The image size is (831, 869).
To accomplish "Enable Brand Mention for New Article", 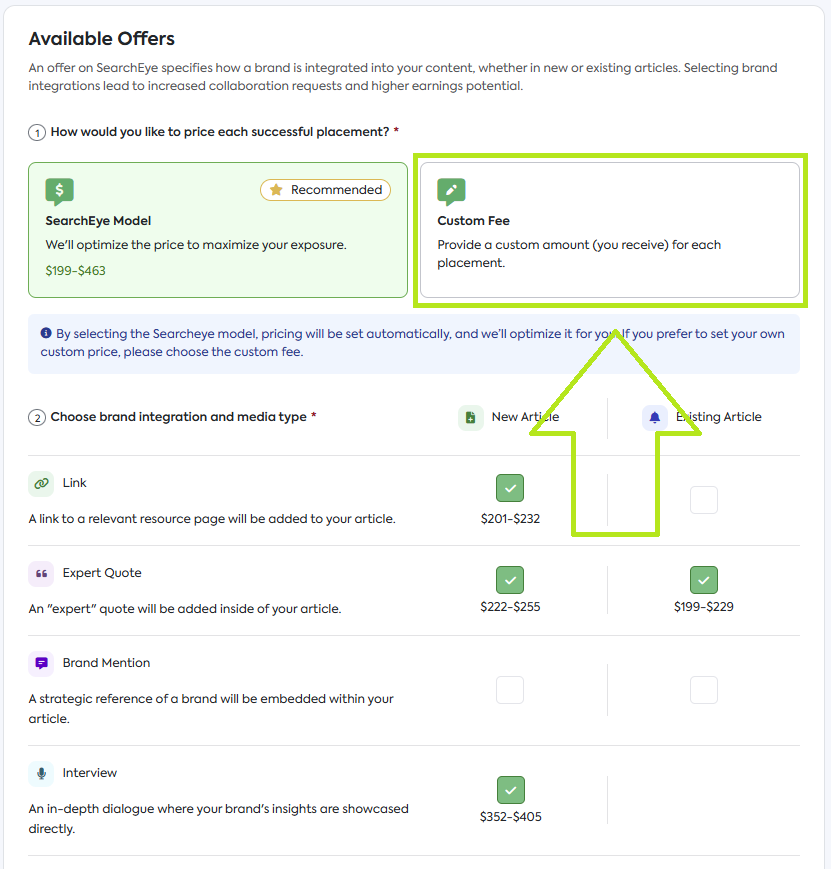I will (510, 690).
